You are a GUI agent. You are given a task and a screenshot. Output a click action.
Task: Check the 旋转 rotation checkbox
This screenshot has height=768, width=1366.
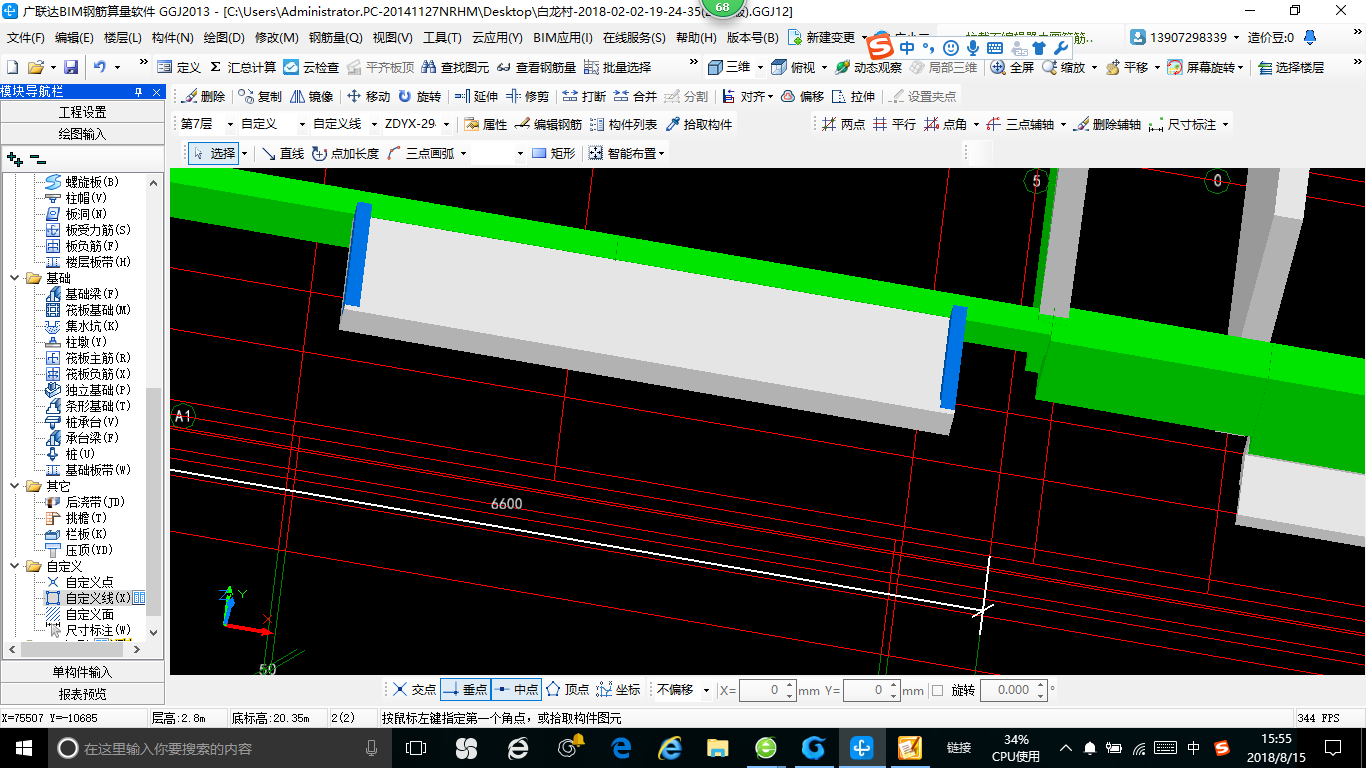[x=937, y=690]
